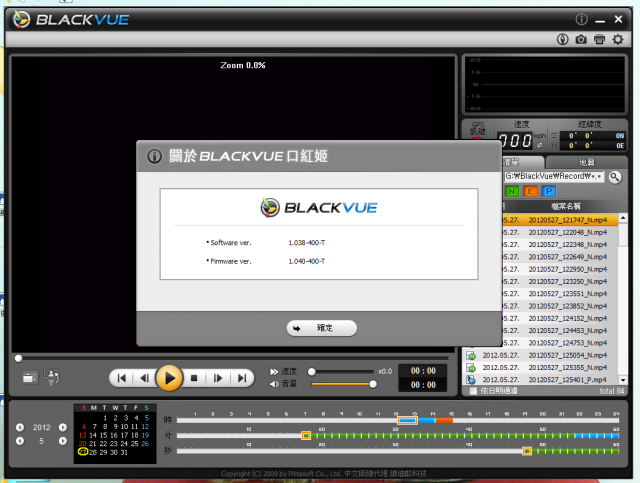
Task: Click the orange second marker on 秒 timeline
Action: coord(527,451)
